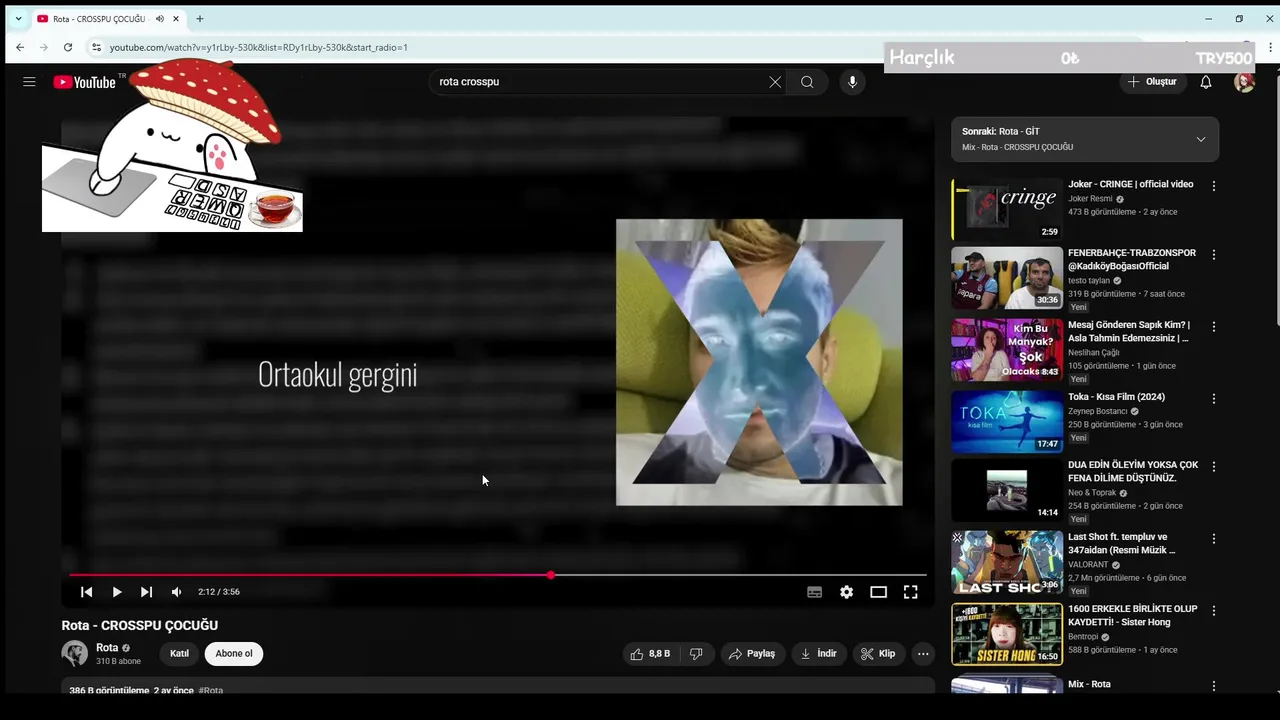Skip to next video in player

point(147,592)
